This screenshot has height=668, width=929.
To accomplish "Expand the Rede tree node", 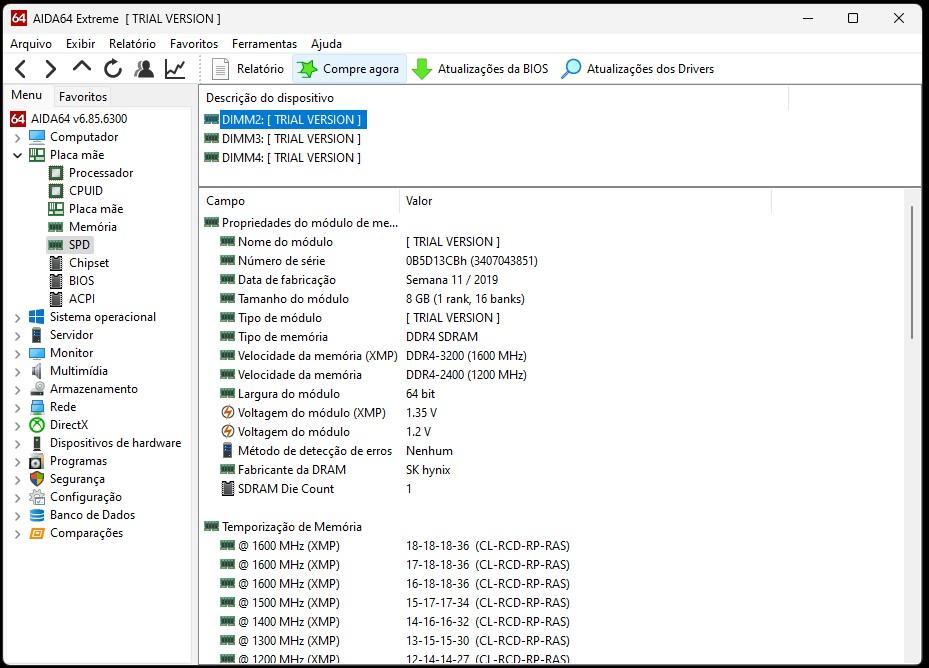I will click(x=17, y=407).
